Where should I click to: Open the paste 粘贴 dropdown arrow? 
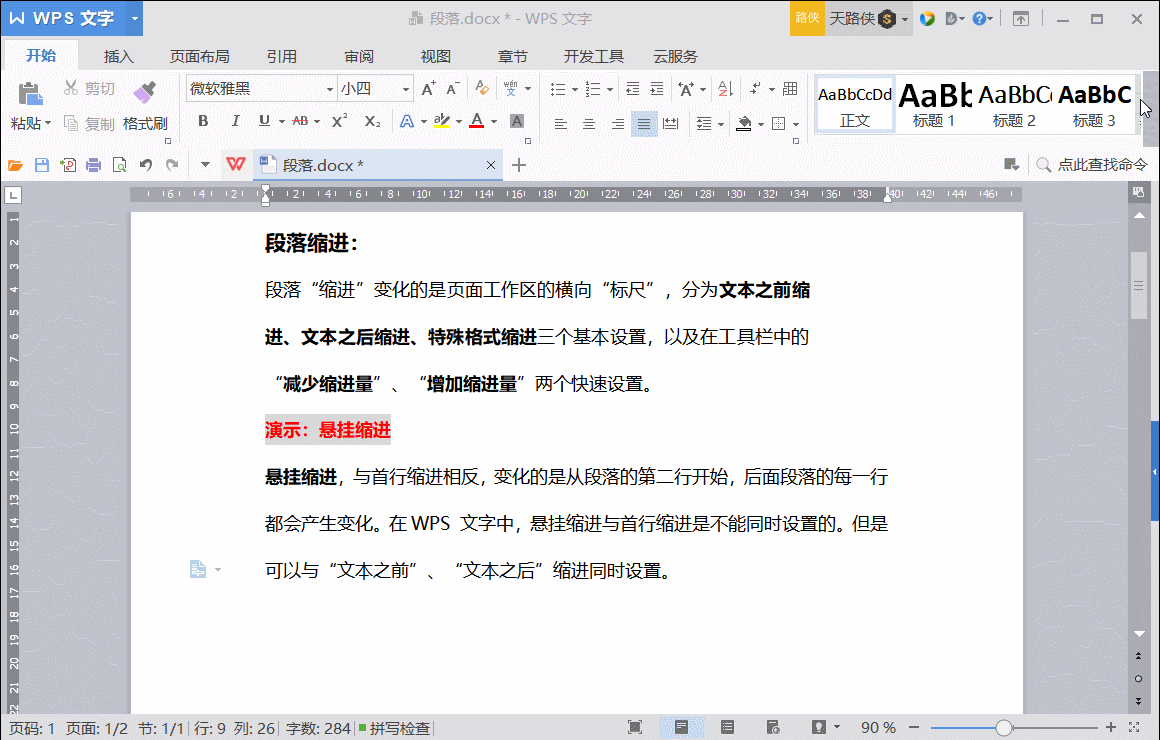click(x=47, y=124)
